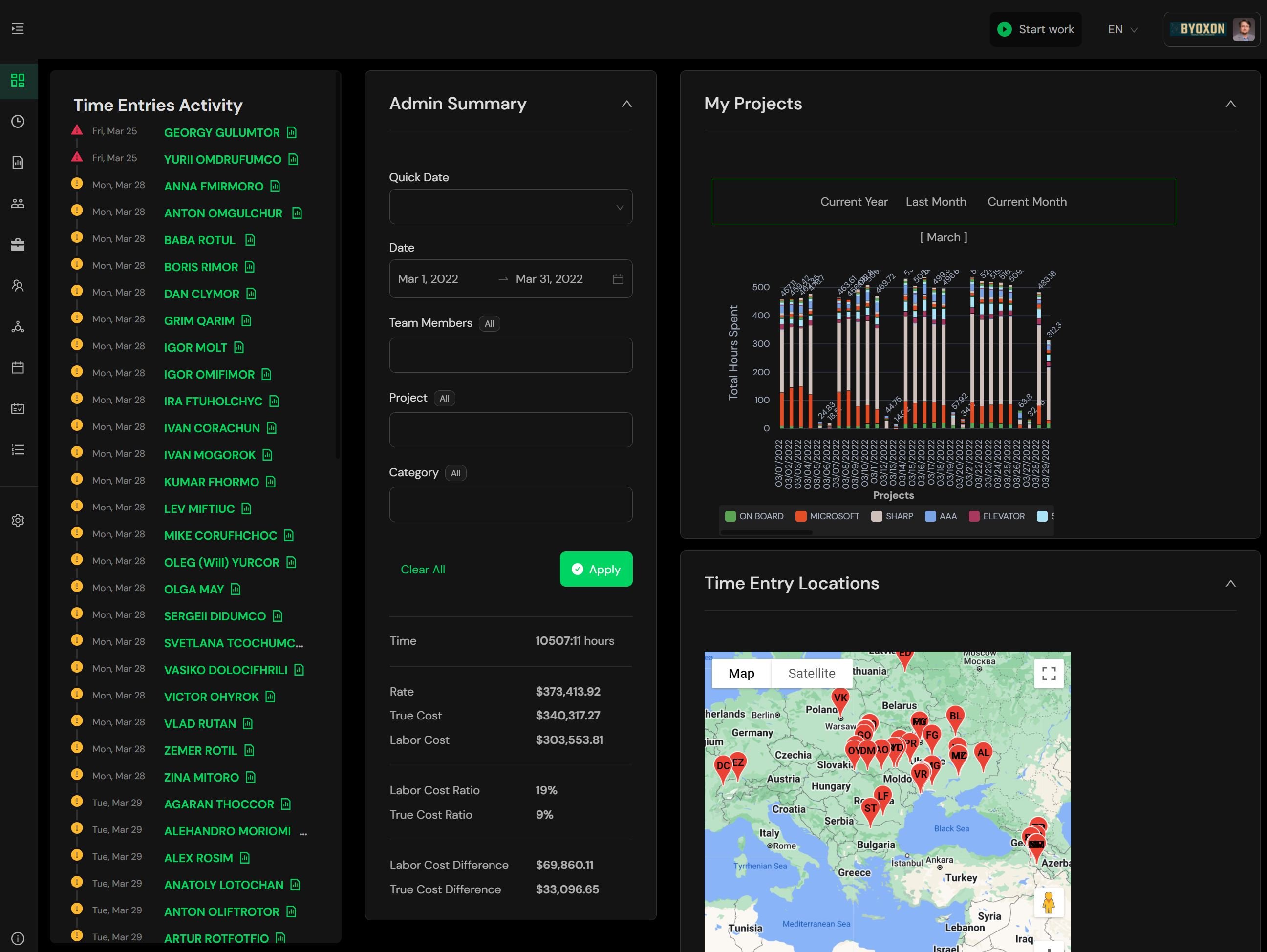Click the hamburger menu collapse icon

(x=18, y=29)
